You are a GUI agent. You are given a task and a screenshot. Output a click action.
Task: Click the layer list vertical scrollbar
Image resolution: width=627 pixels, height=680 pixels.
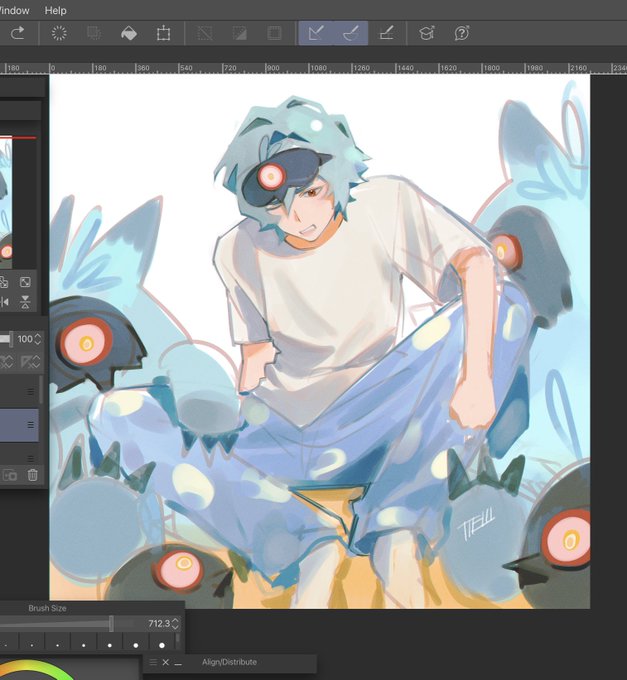point(41,389)
